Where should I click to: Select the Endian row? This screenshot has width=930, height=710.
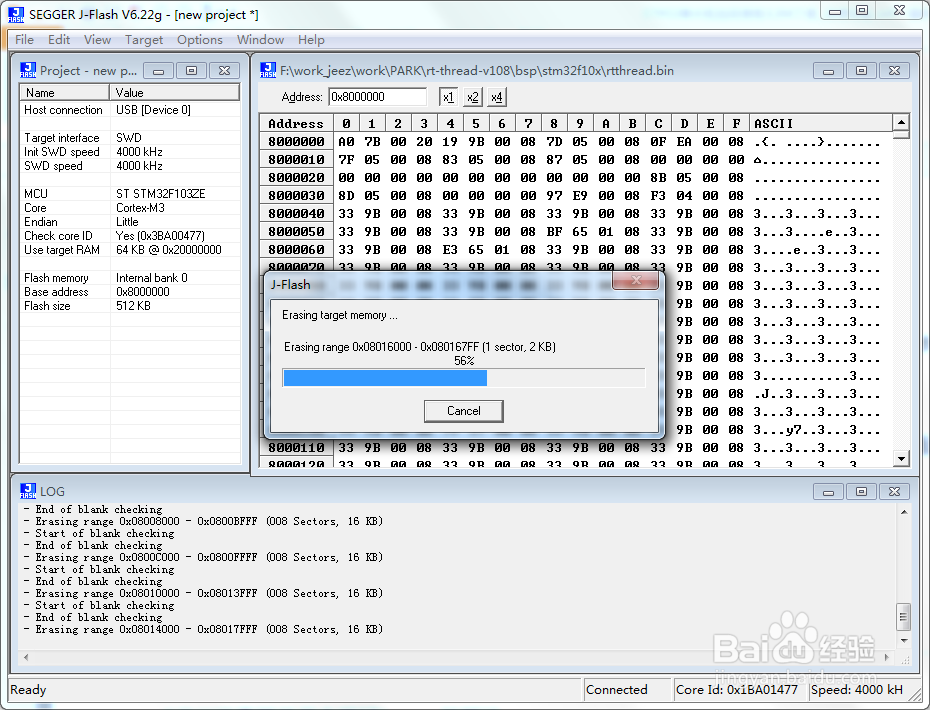pyautogui.click(x=130, y=222)
